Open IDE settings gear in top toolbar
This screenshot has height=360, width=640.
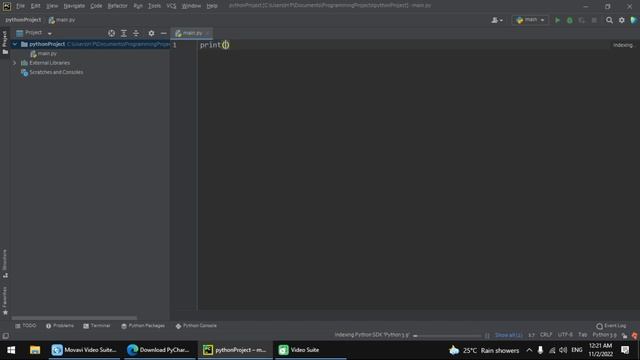tap(622, 20)
